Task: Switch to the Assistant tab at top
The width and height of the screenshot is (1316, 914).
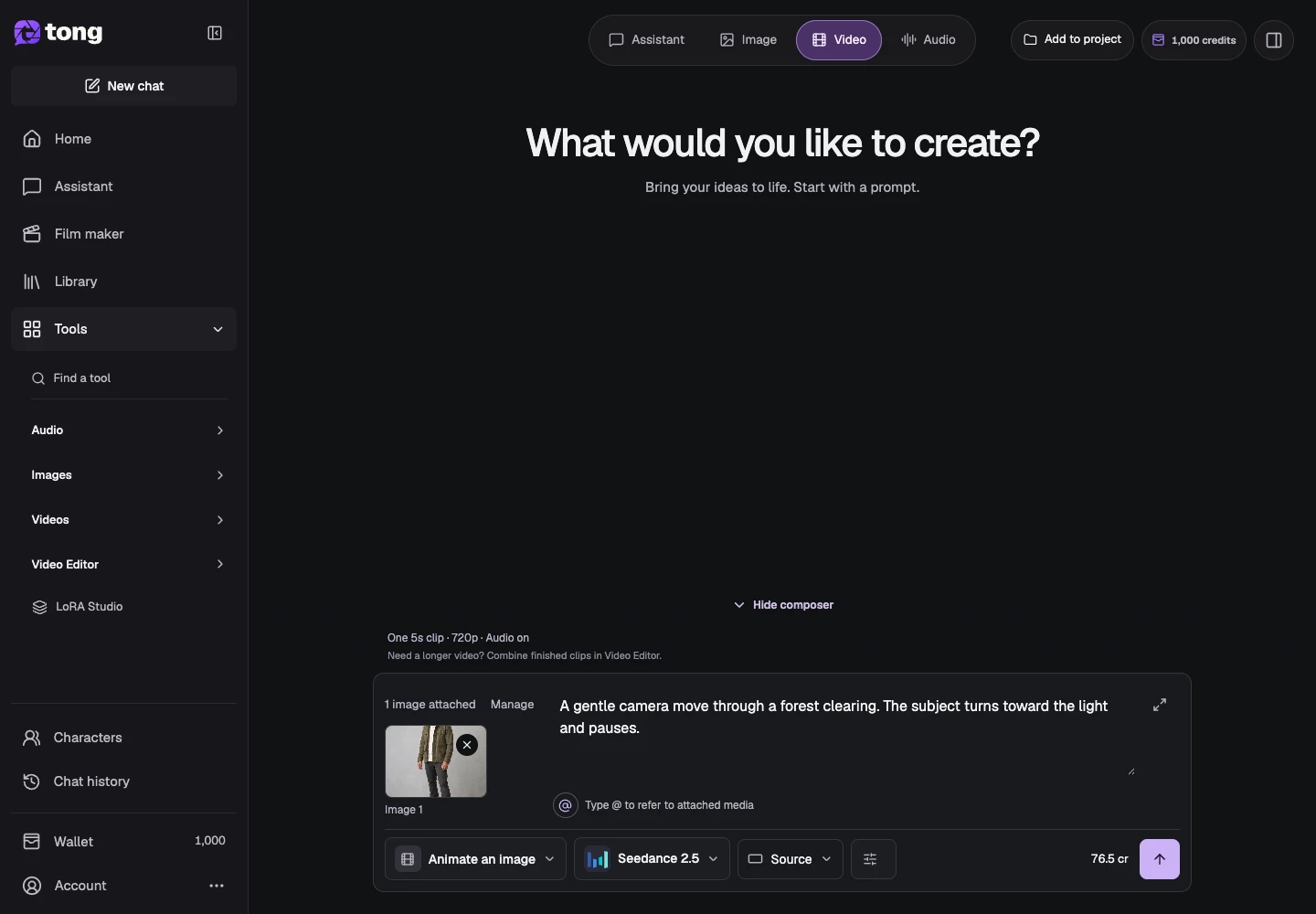Action: point(647,40)
